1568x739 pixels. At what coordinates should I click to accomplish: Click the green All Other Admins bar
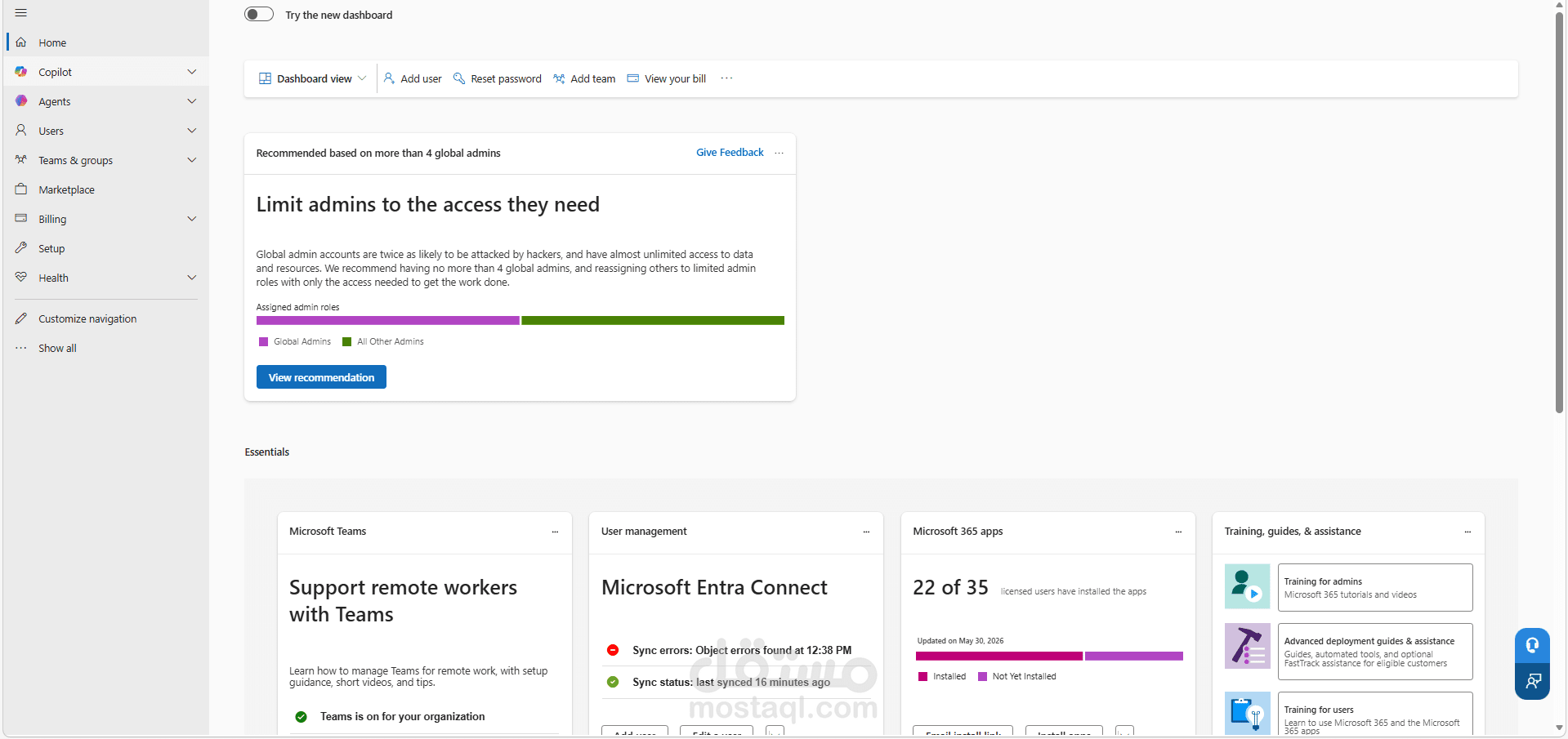pos(653,321)
